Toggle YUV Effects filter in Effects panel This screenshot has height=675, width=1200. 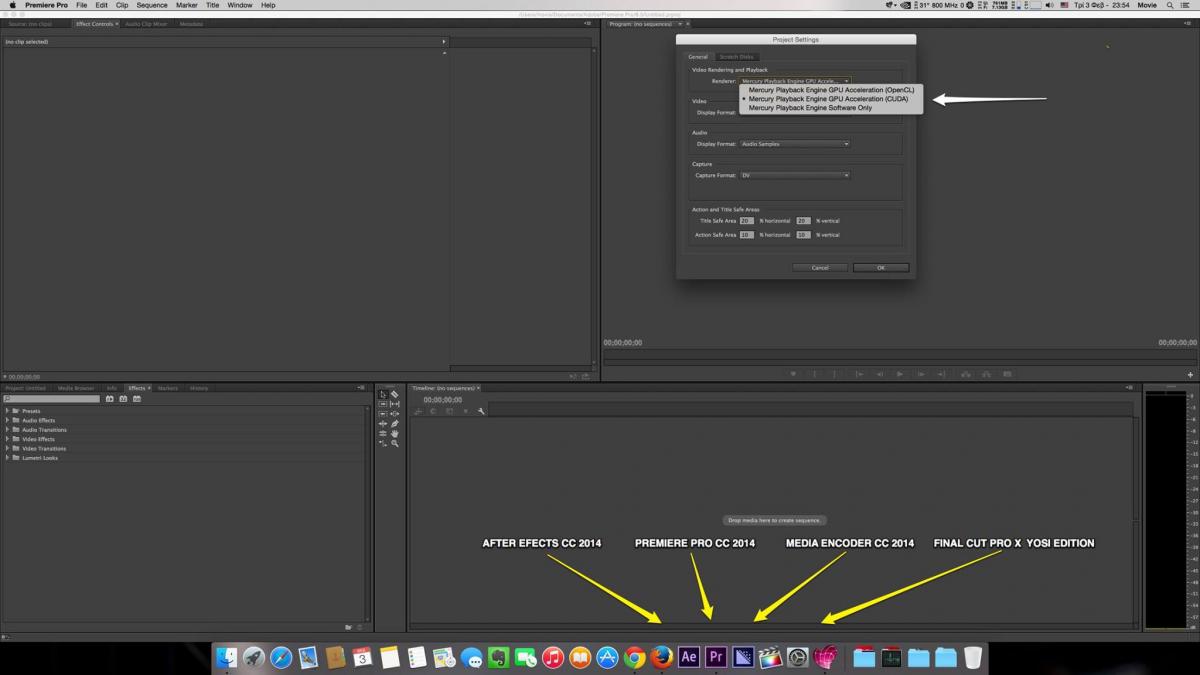click(x=137, y=399)
